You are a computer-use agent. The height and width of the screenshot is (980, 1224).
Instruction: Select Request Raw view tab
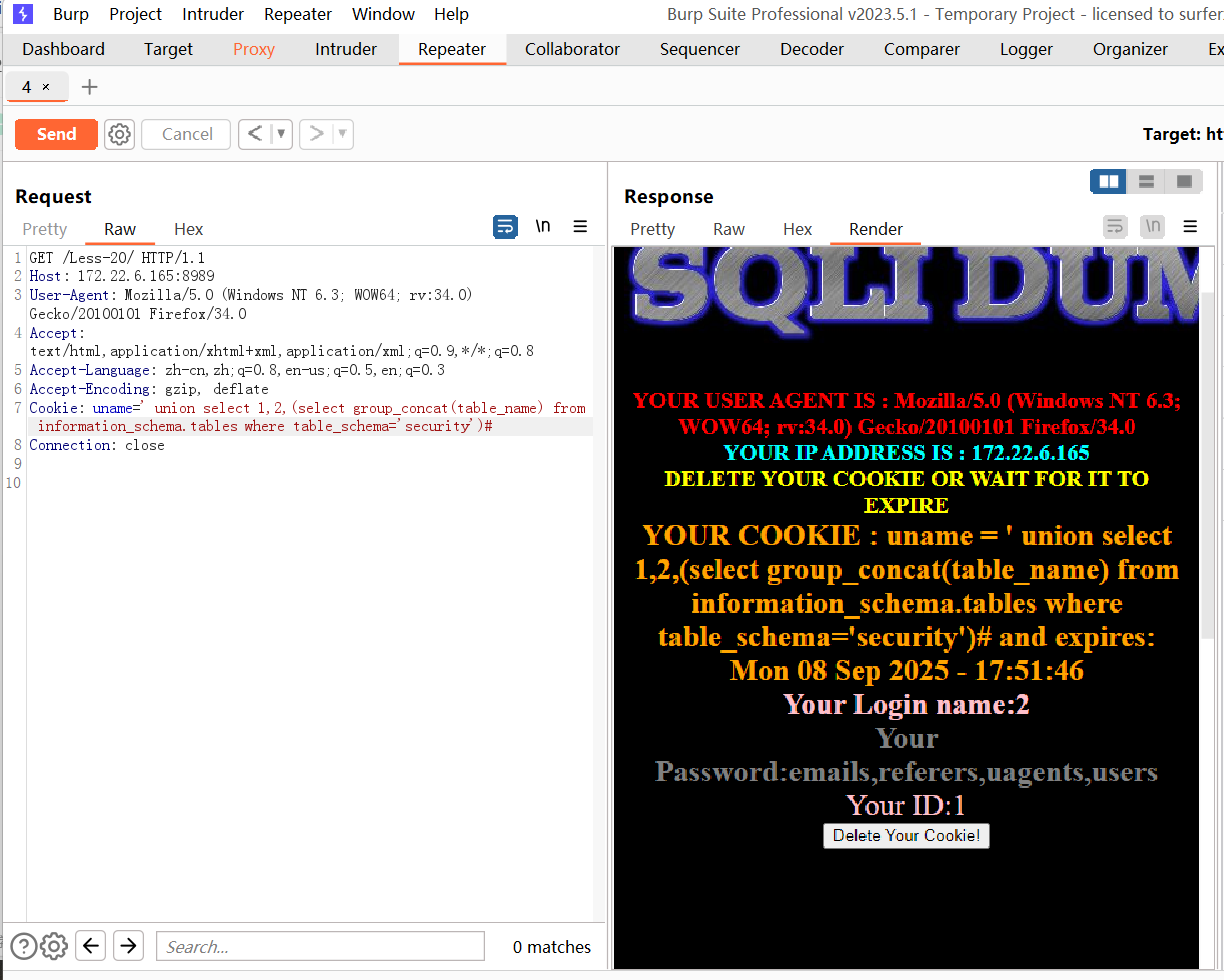120,229
